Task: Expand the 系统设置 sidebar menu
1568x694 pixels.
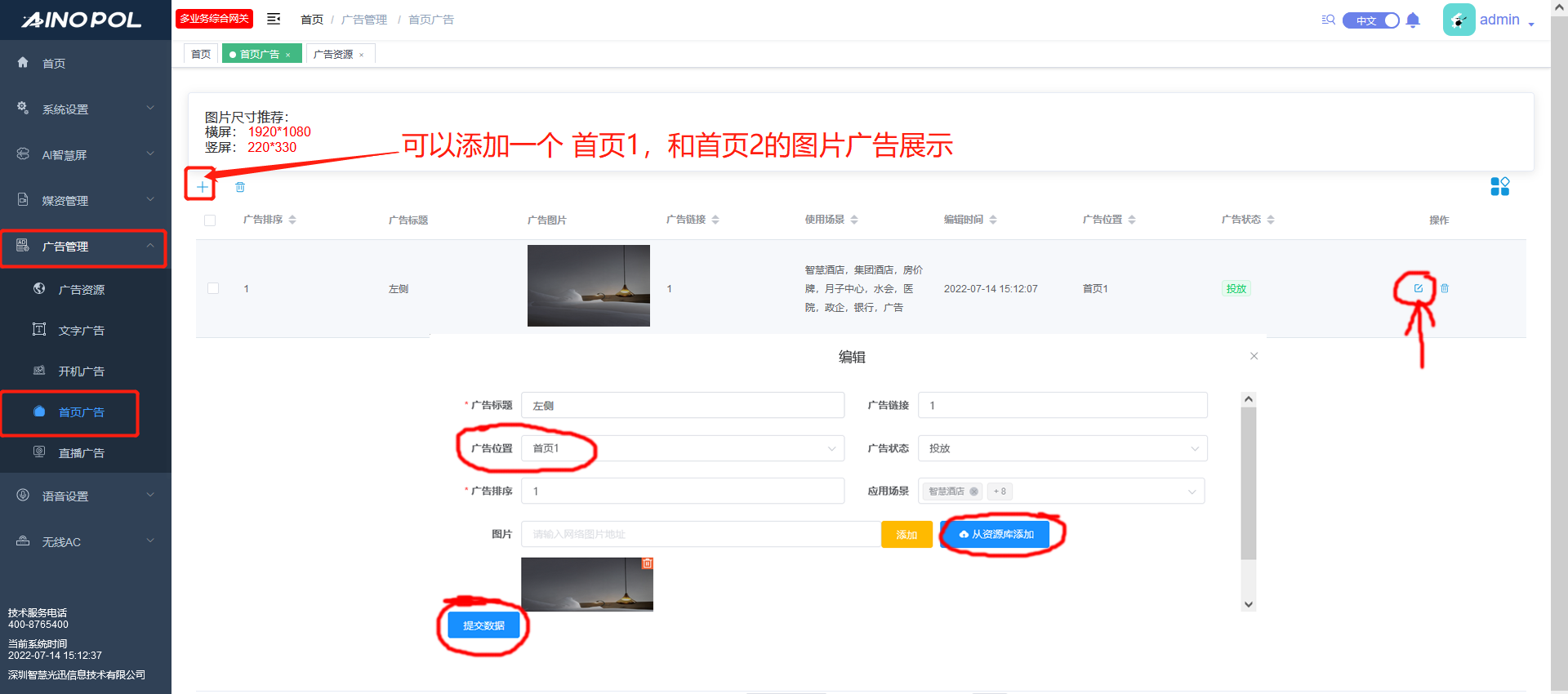Action: pos(85,109)
